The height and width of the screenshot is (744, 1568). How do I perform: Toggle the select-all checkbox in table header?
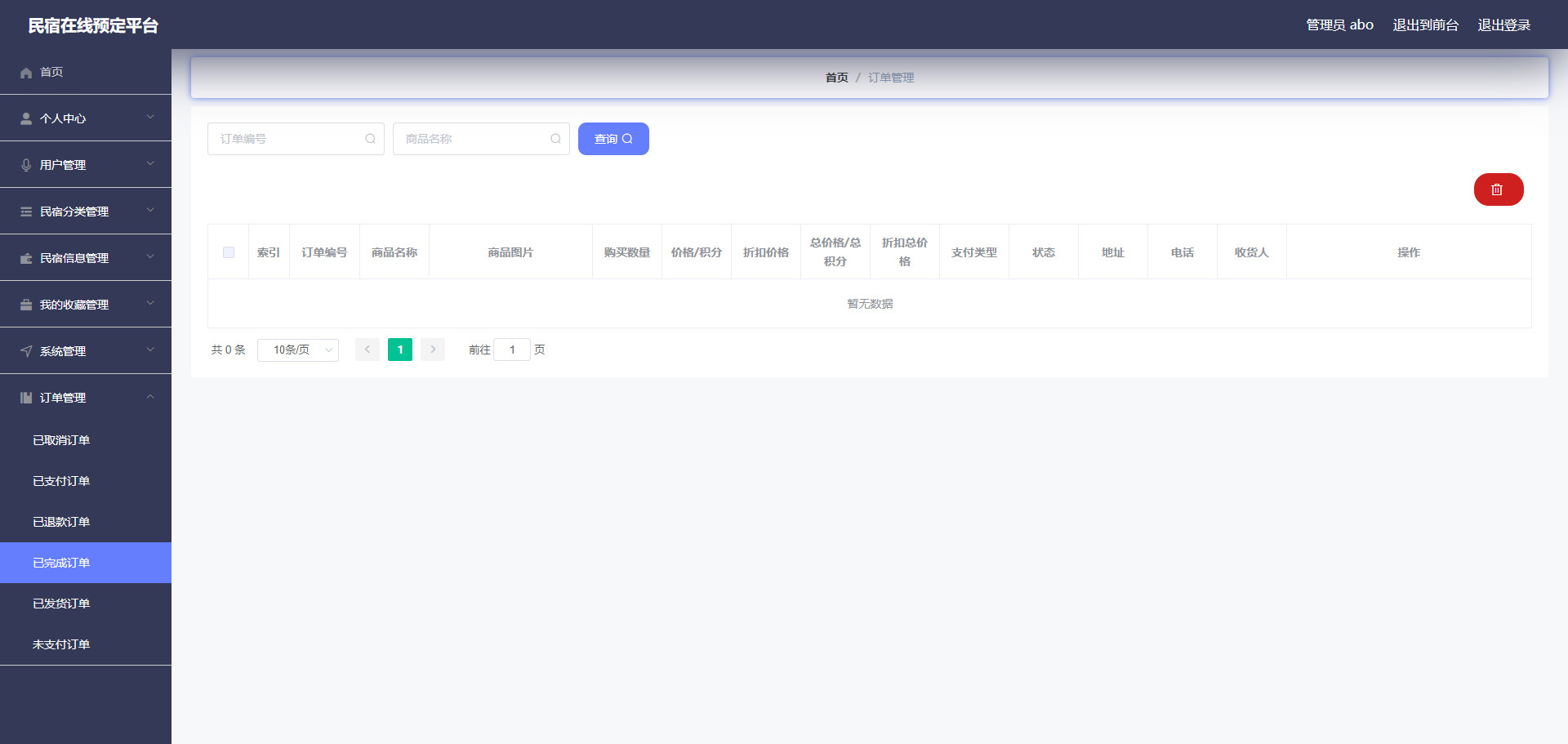(x=229, y=252)
